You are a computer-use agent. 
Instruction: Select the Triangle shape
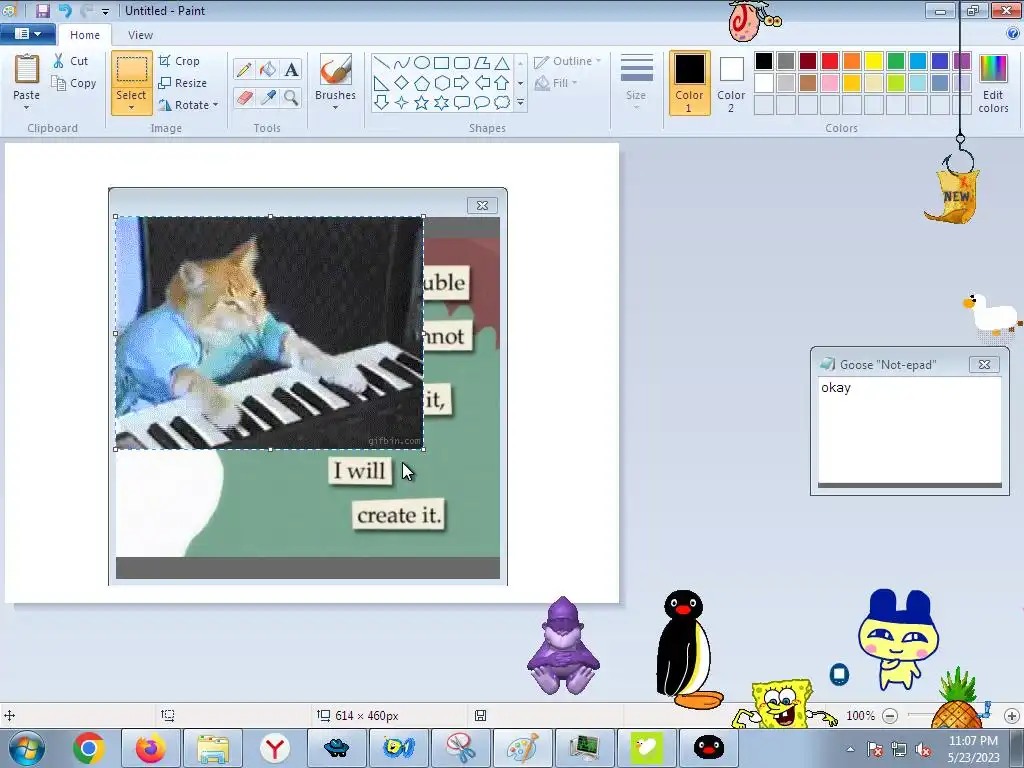click(502, 63)
